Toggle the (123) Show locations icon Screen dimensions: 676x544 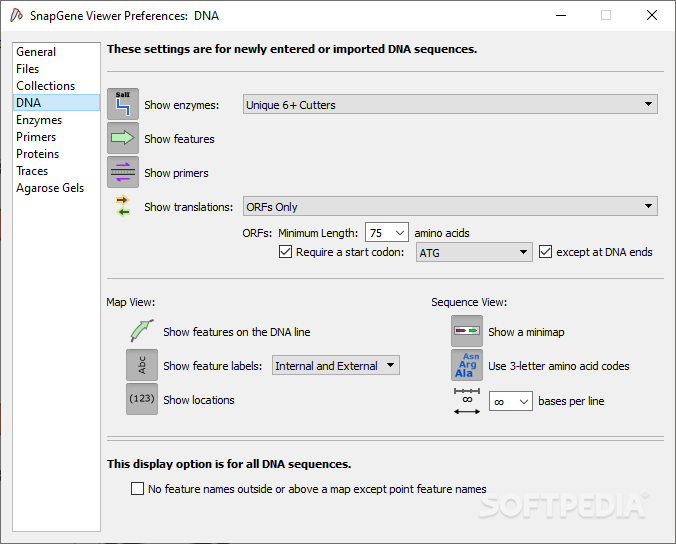pyautogui.click(x=142, y=399)
